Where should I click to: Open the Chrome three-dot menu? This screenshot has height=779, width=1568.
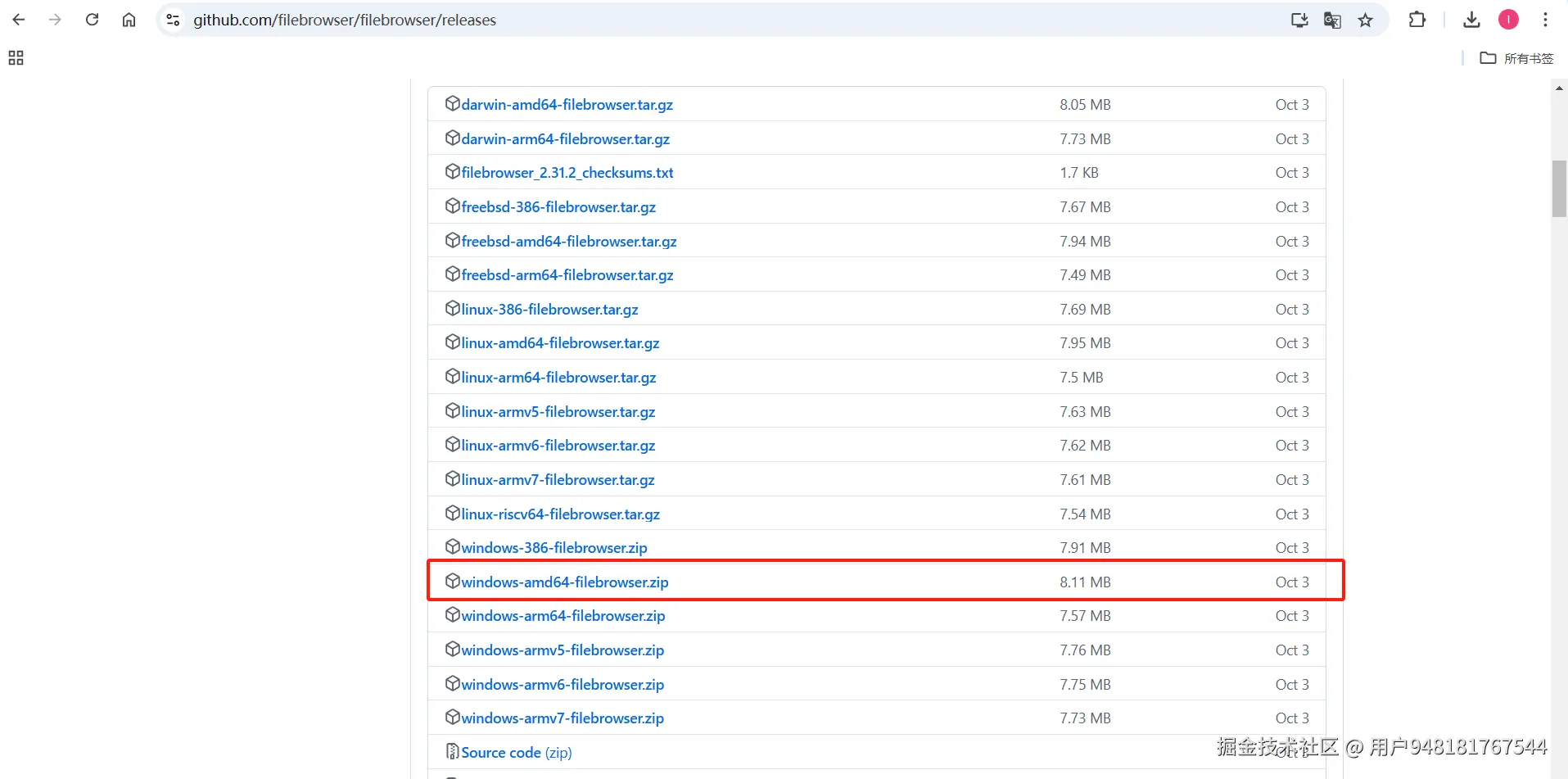pos(1545,20)
